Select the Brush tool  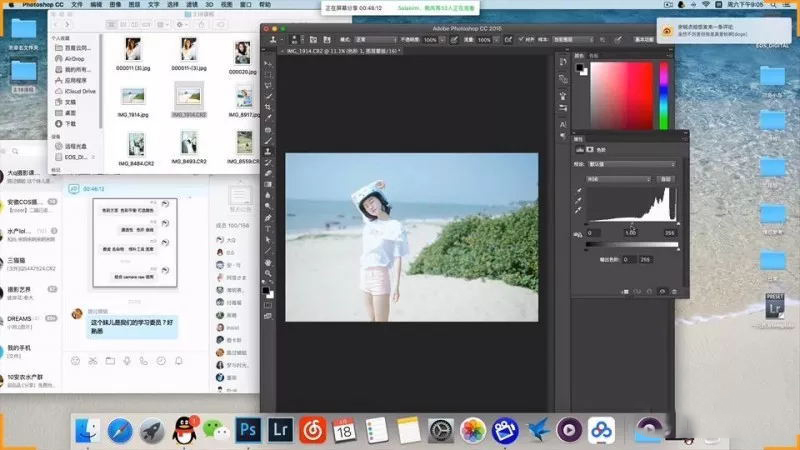click(x=268, y=141)
